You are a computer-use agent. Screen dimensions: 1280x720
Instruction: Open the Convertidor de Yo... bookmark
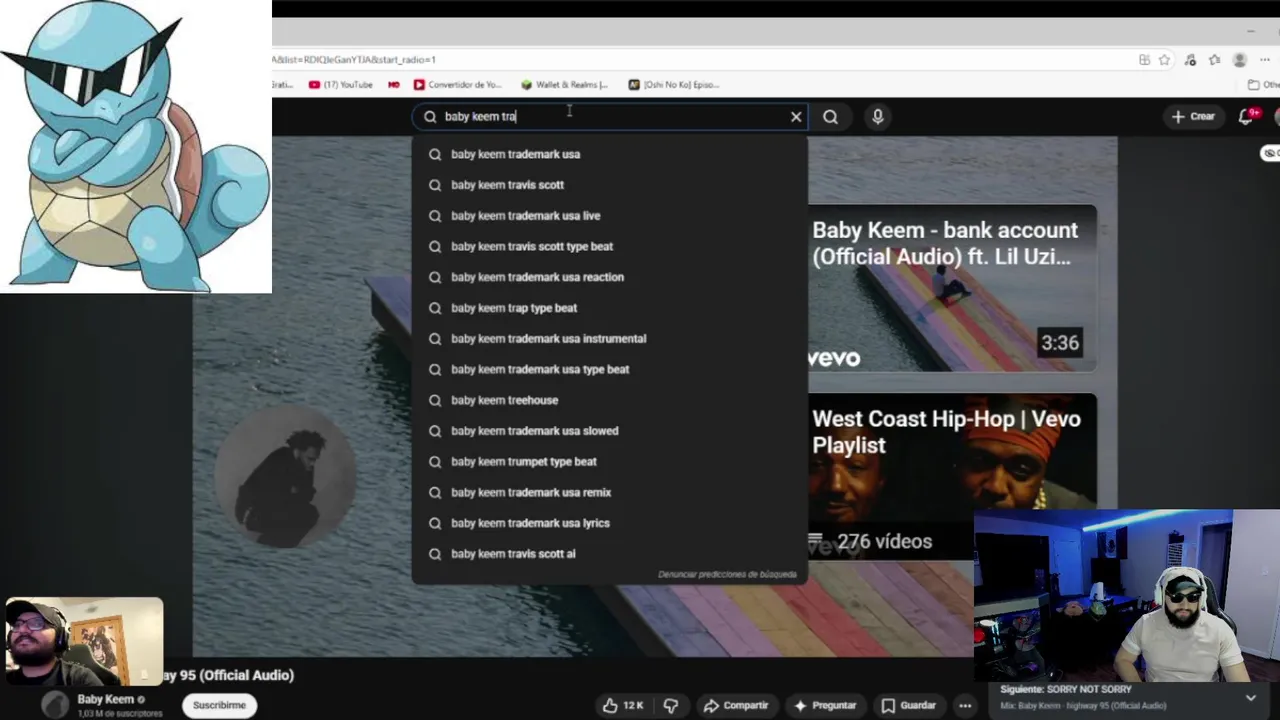(458, 85)
